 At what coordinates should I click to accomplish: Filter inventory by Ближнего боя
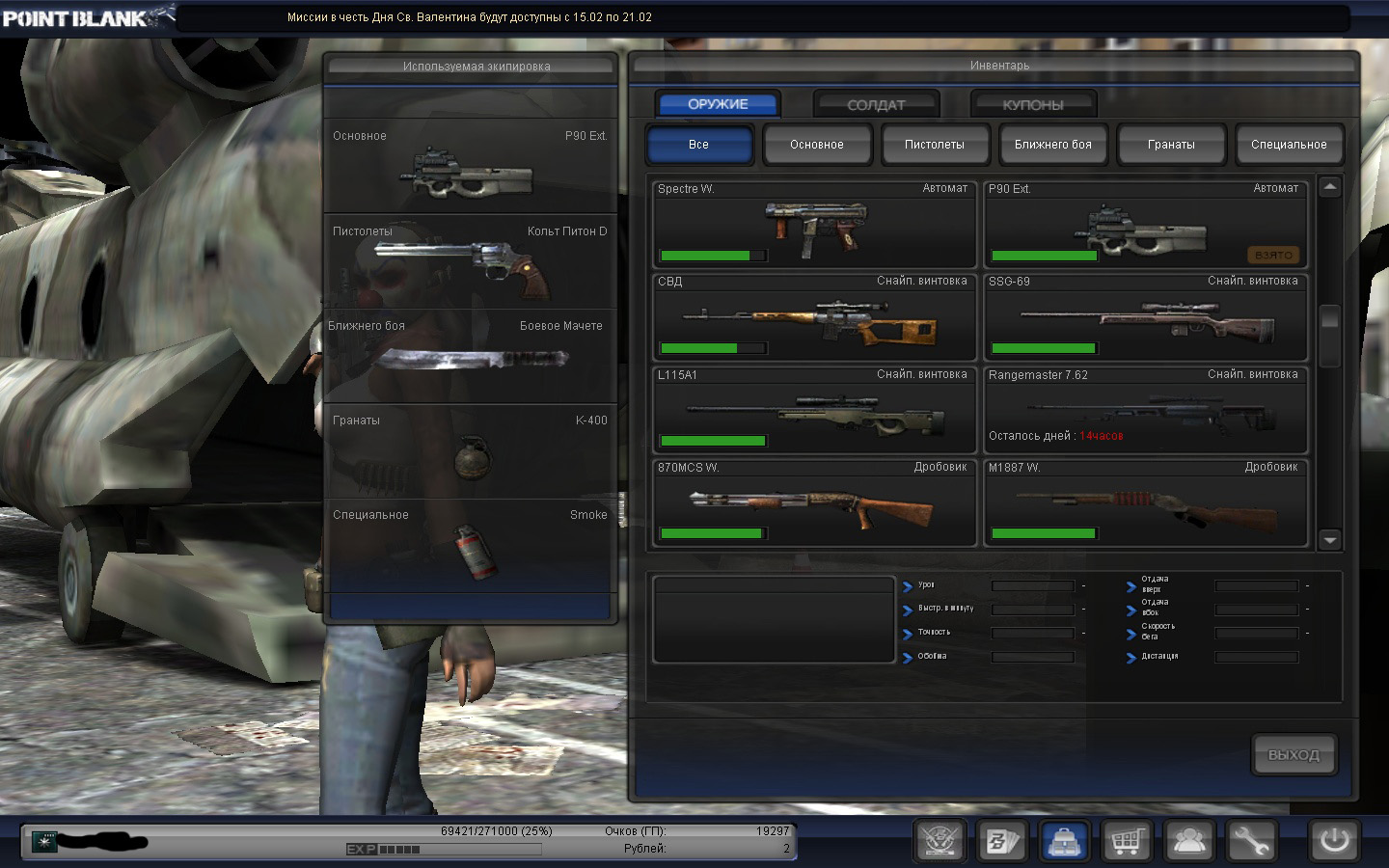(x=1052, y=145)
